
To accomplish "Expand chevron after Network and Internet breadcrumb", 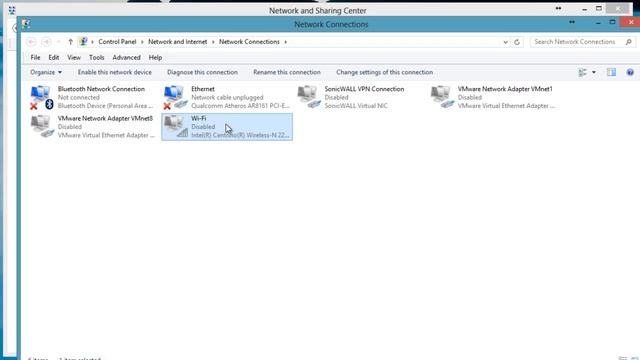I will tap(213, 42).
